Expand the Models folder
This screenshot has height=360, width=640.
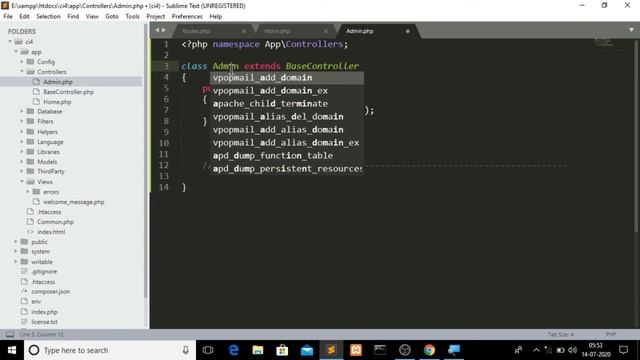(22, 162)
